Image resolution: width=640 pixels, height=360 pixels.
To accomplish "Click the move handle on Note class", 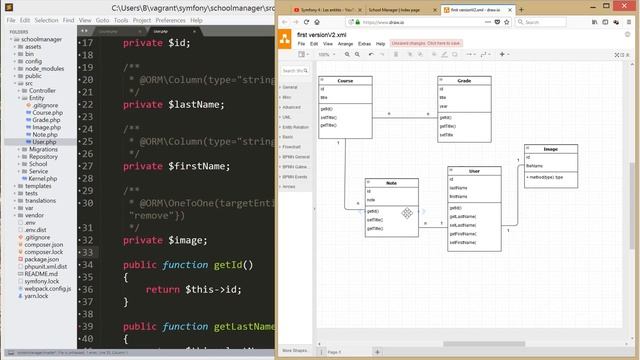I will pyautogui.click(x=407, y=213).
